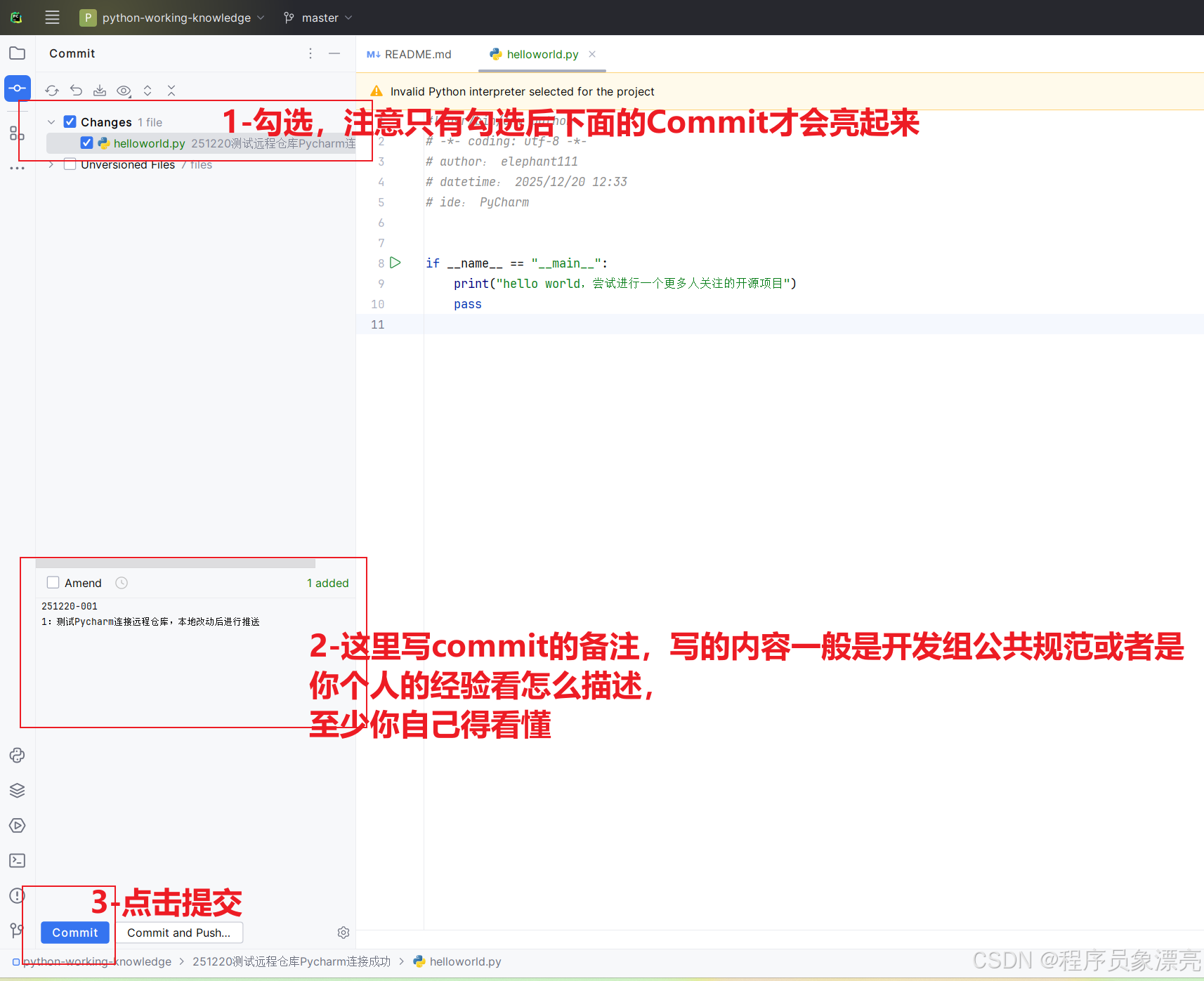Click the Invalid Python interpreter warning text

(522, 91)
